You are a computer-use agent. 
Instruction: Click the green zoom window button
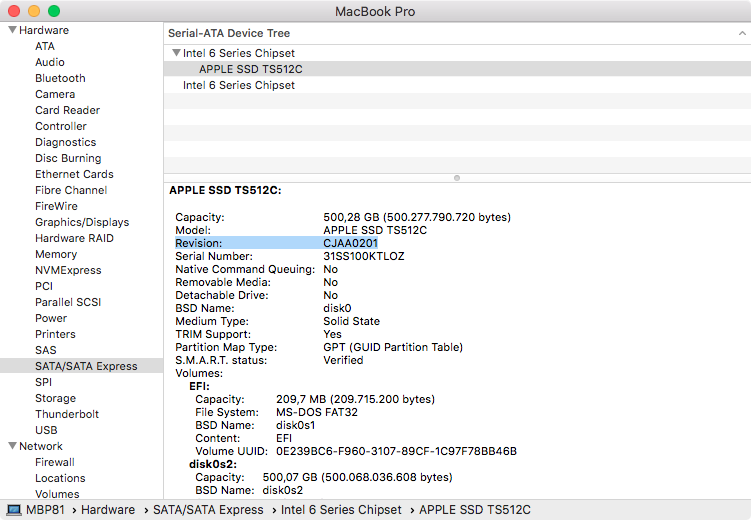54,11
